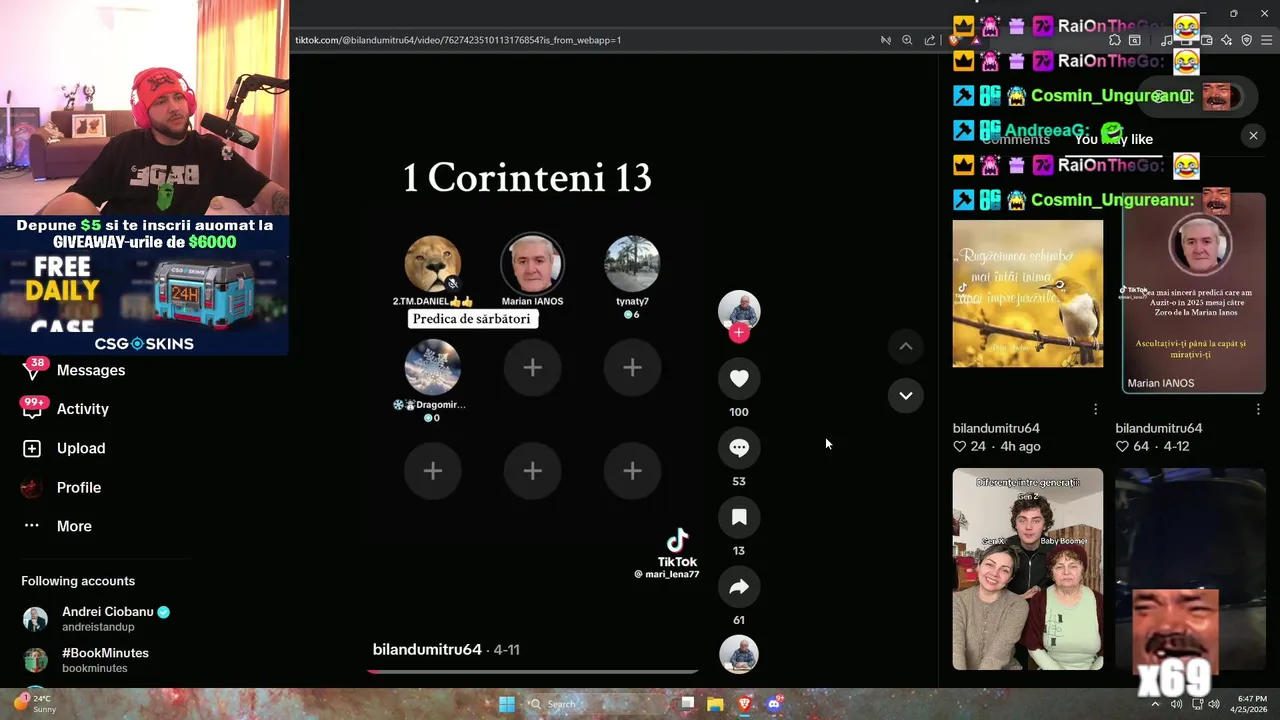Image resolution: width=1280 pixels, height=720 pixels.
Task: Share the video using the arrow icon
Action: coord(739,587)
